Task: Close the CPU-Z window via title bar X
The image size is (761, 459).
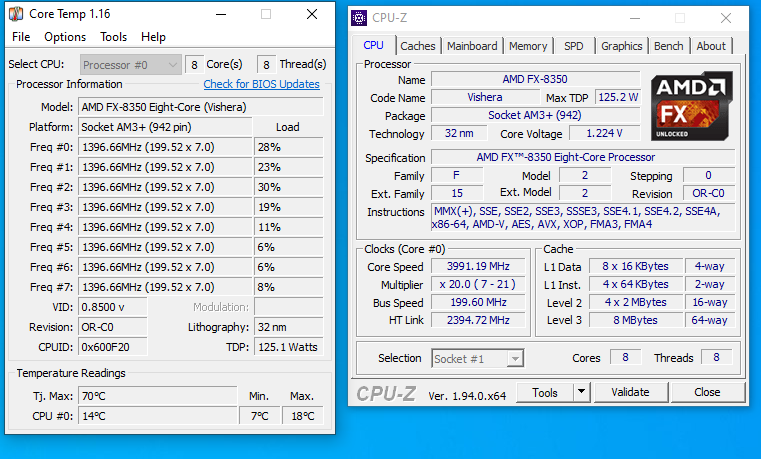Action: pos(726,18)
